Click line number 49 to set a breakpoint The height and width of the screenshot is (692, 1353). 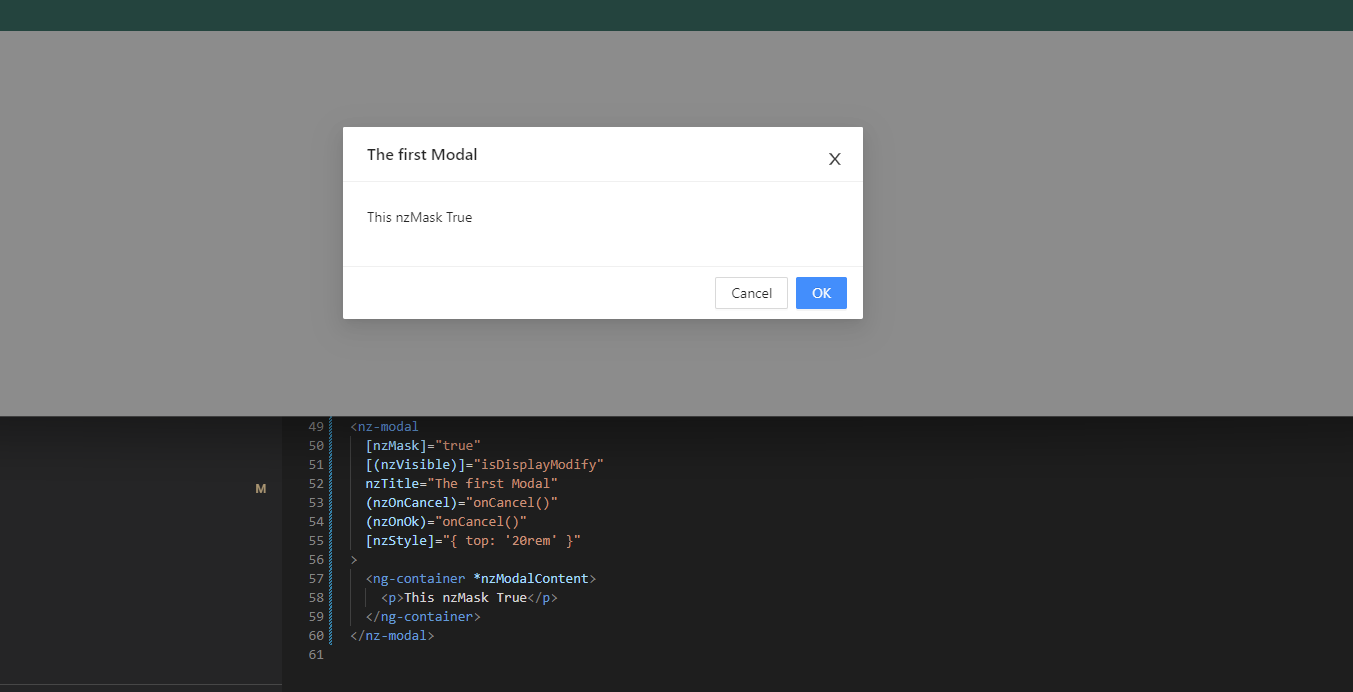click(316, 426)
